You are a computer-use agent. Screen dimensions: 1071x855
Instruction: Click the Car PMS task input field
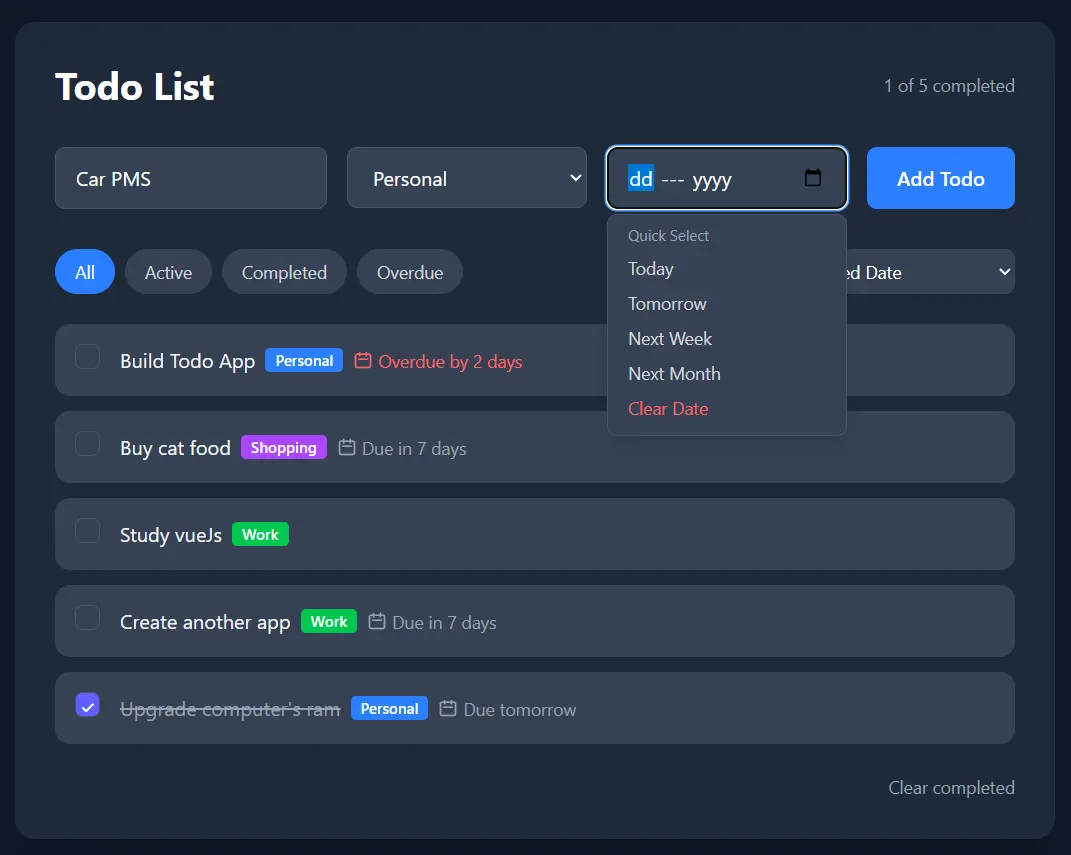tap(191, 178)
